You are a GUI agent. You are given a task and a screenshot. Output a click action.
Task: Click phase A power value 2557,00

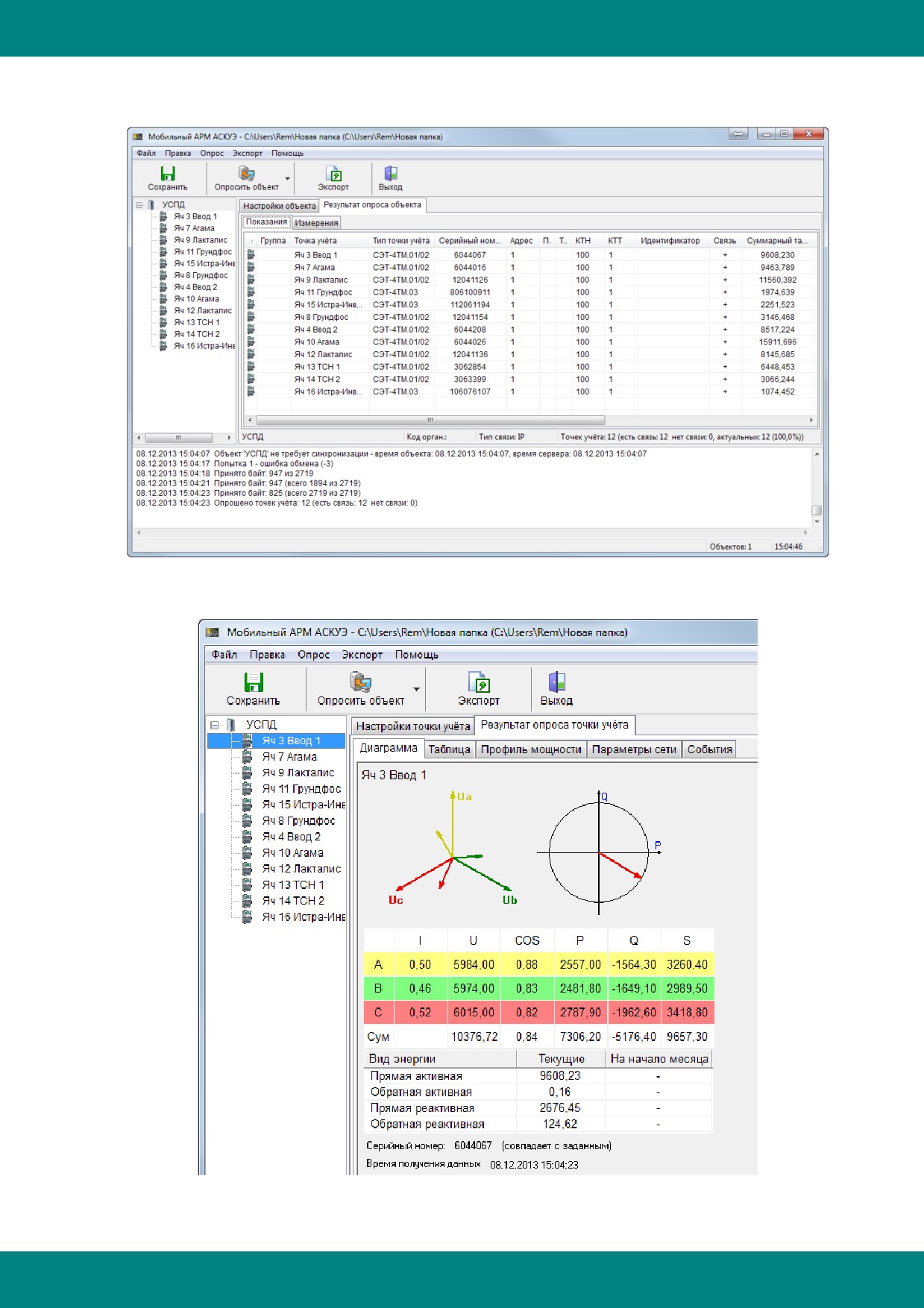(580, 964)
